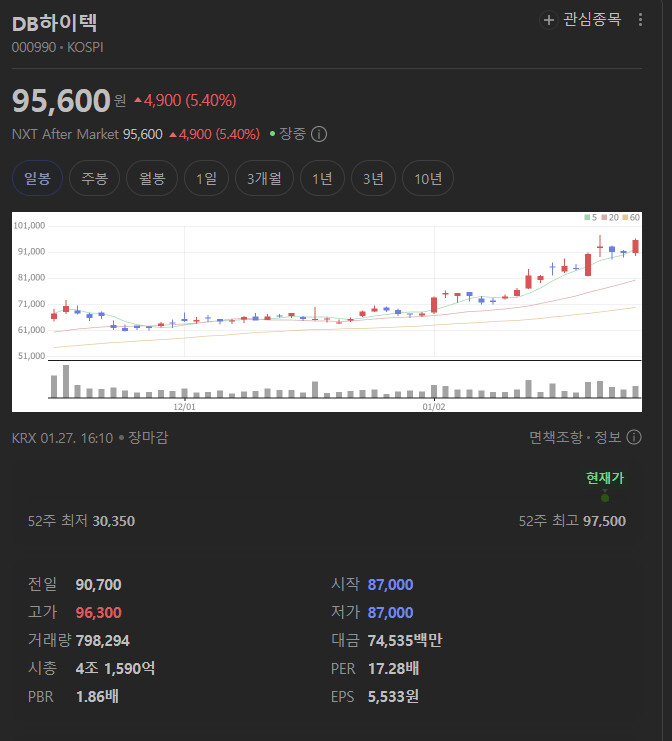The height and width of the screenshot is (741, 672).
Task: Click the green 5-day moving average legend
Action: click(x=591, y=217)
